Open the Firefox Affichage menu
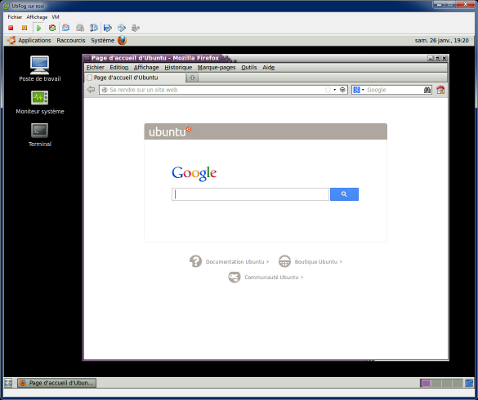Image resolution: width=478 pixels, height=400 pixels. coord(146,67)
